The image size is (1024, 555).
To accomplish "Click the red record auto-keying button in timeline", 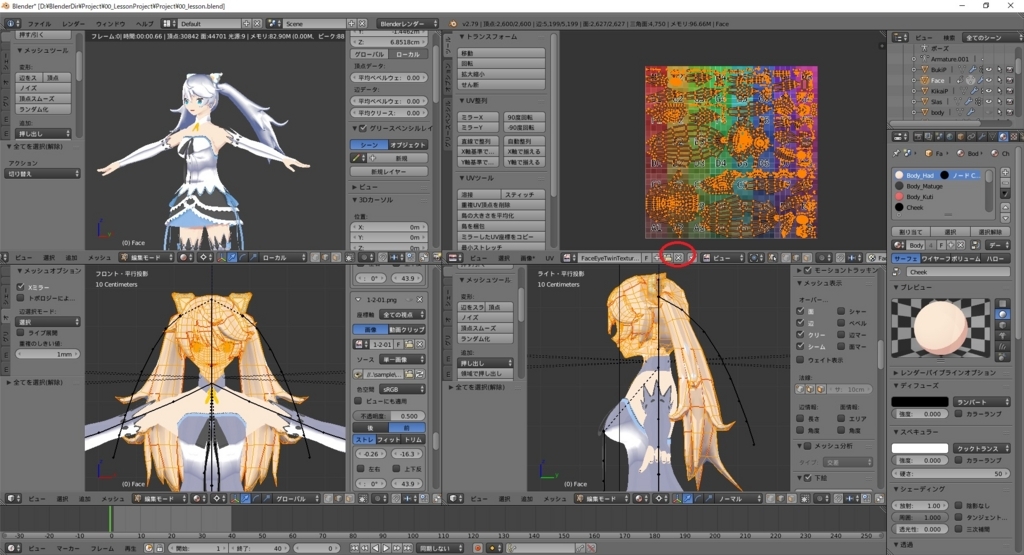I will click(x=478, y=548).
